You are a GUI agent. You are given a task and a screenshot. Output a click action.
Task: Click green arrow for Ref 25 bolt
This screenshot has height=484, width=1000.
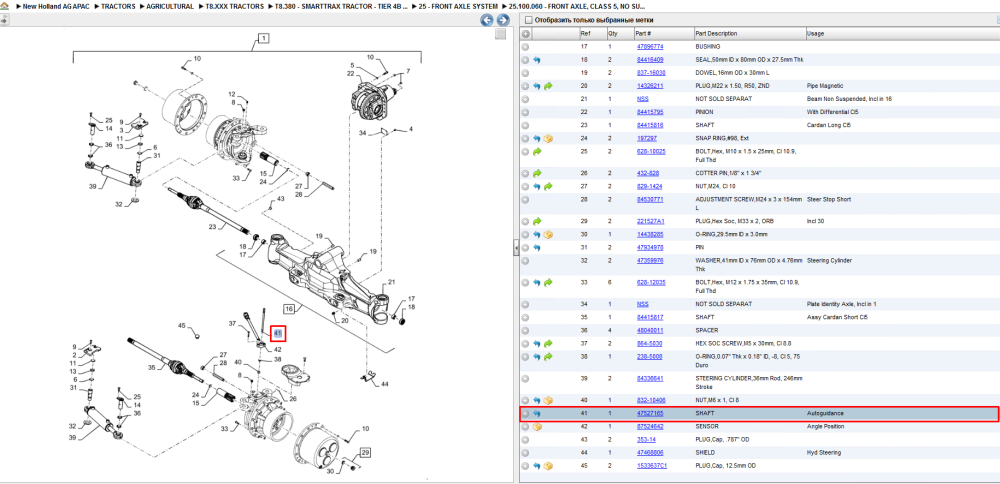point(536,152)
